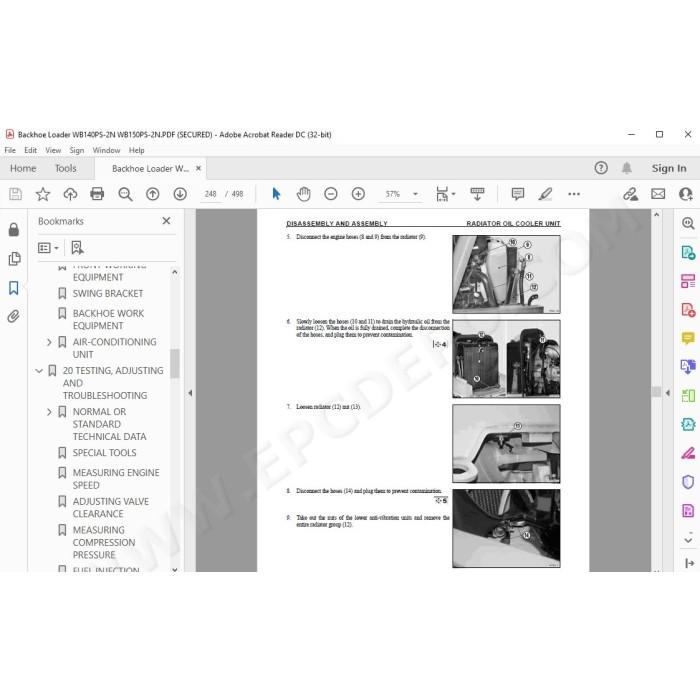Select the highlighter pen tool
The width and height of the screenshot is (700, 700).
tap(545, 194)
